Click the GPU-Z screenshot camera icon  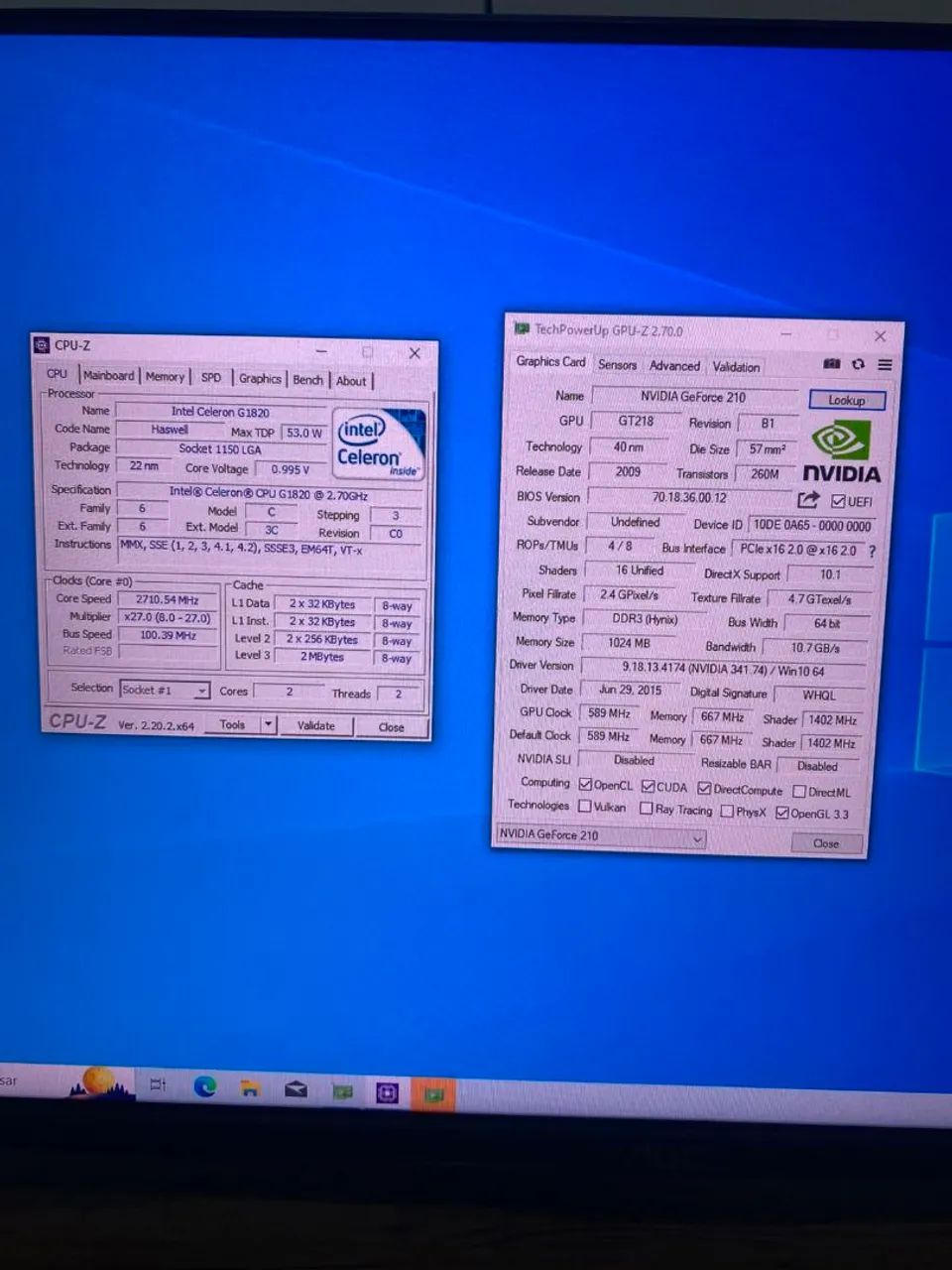832,364
